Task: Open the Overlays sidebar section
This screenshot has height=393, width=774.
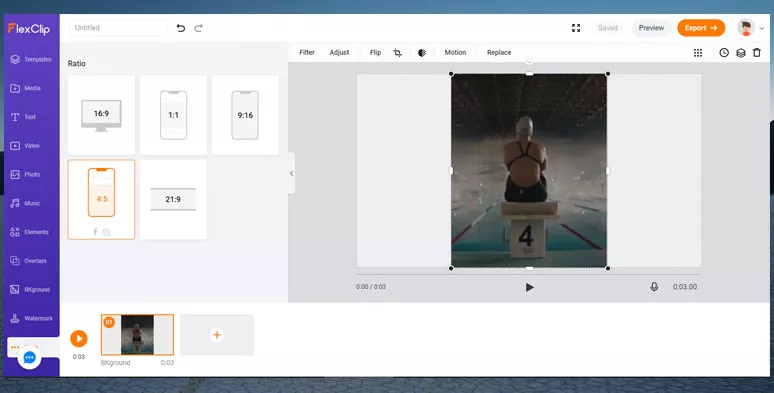Action: coord(29,261)
